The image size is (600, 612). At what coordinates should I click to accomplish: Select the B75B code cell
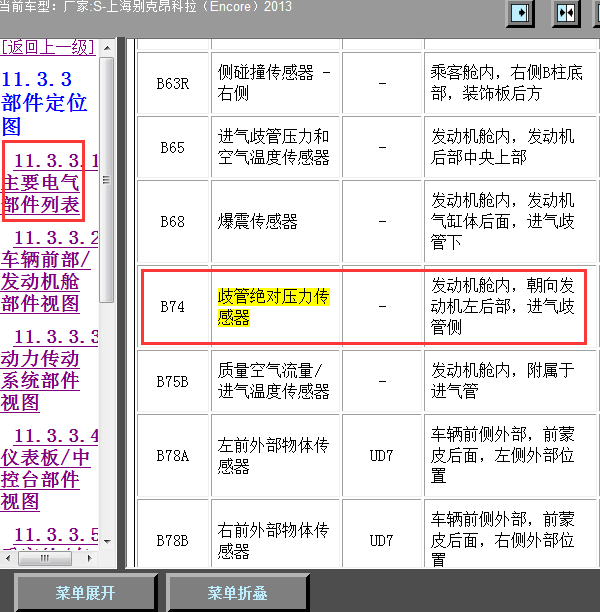(x=173, y=381)
